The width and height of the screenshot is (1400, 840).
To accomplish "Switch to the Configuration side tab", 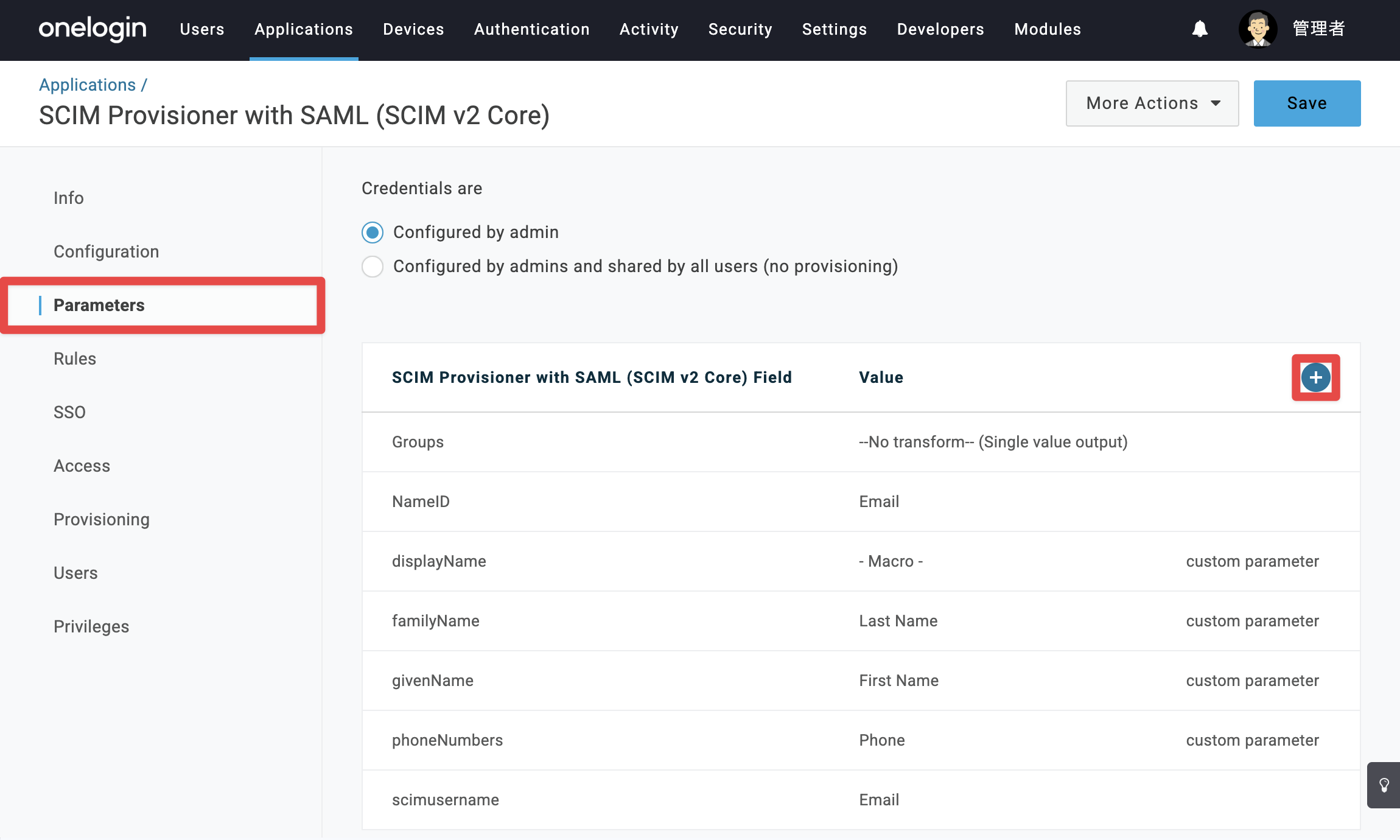I will [107, 251].
